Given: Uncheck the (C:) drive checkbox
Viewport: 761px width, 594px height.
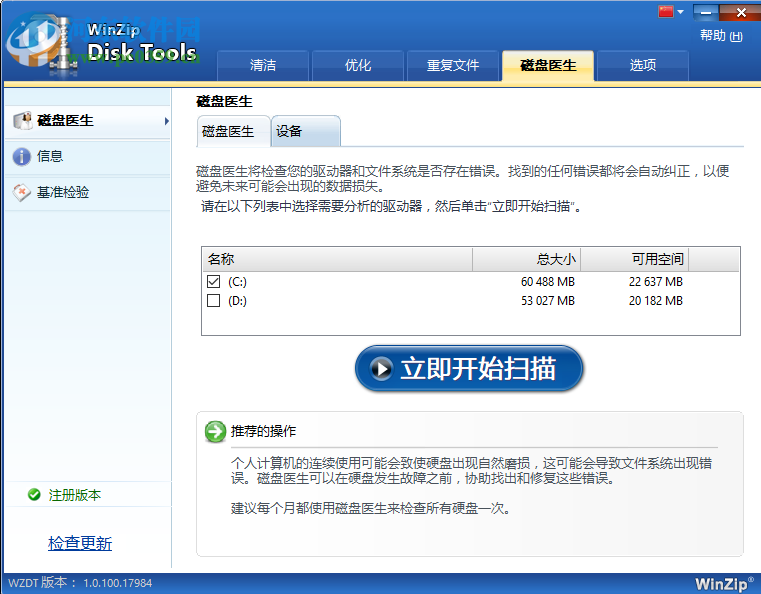Looking at the screenshot, I should tap(214, 281).
